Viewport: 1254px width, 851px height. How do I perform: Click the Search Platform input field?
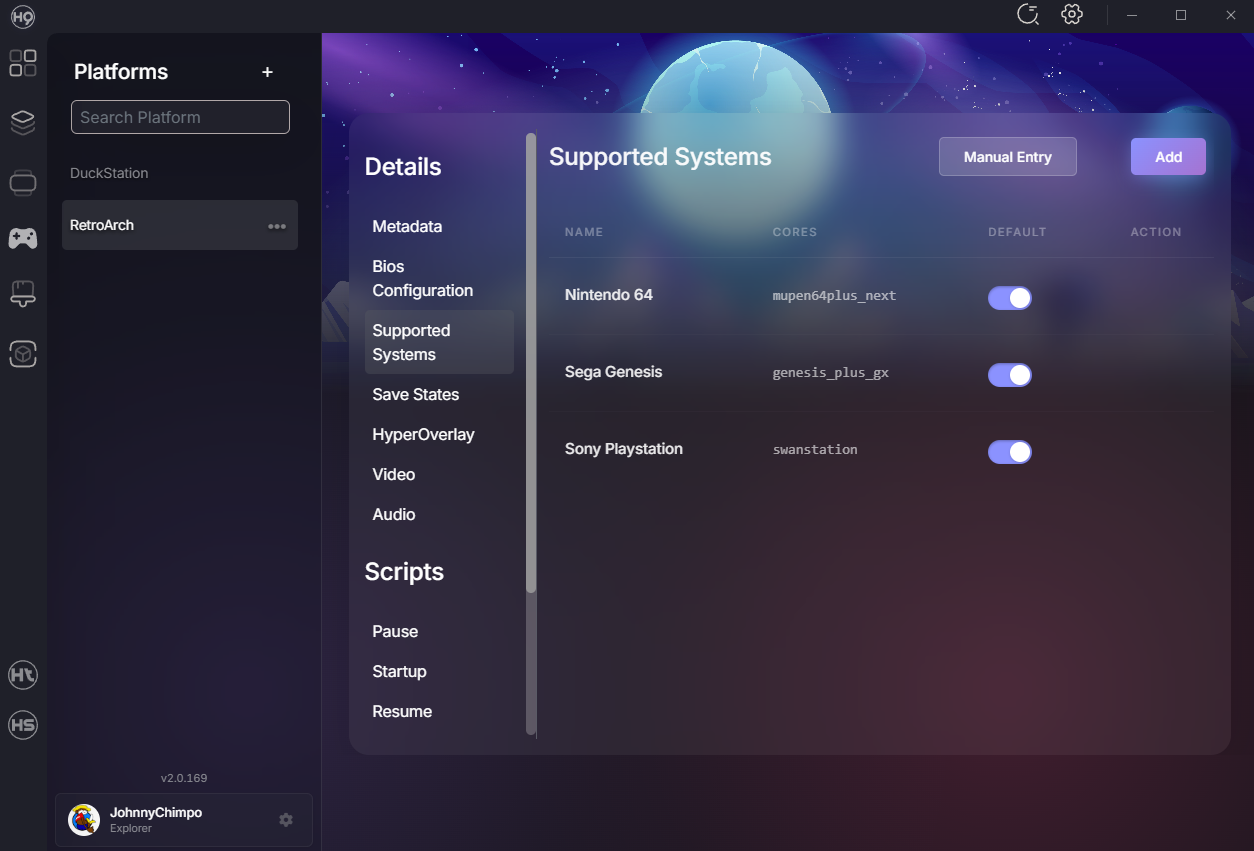click(x=180, y=117)
